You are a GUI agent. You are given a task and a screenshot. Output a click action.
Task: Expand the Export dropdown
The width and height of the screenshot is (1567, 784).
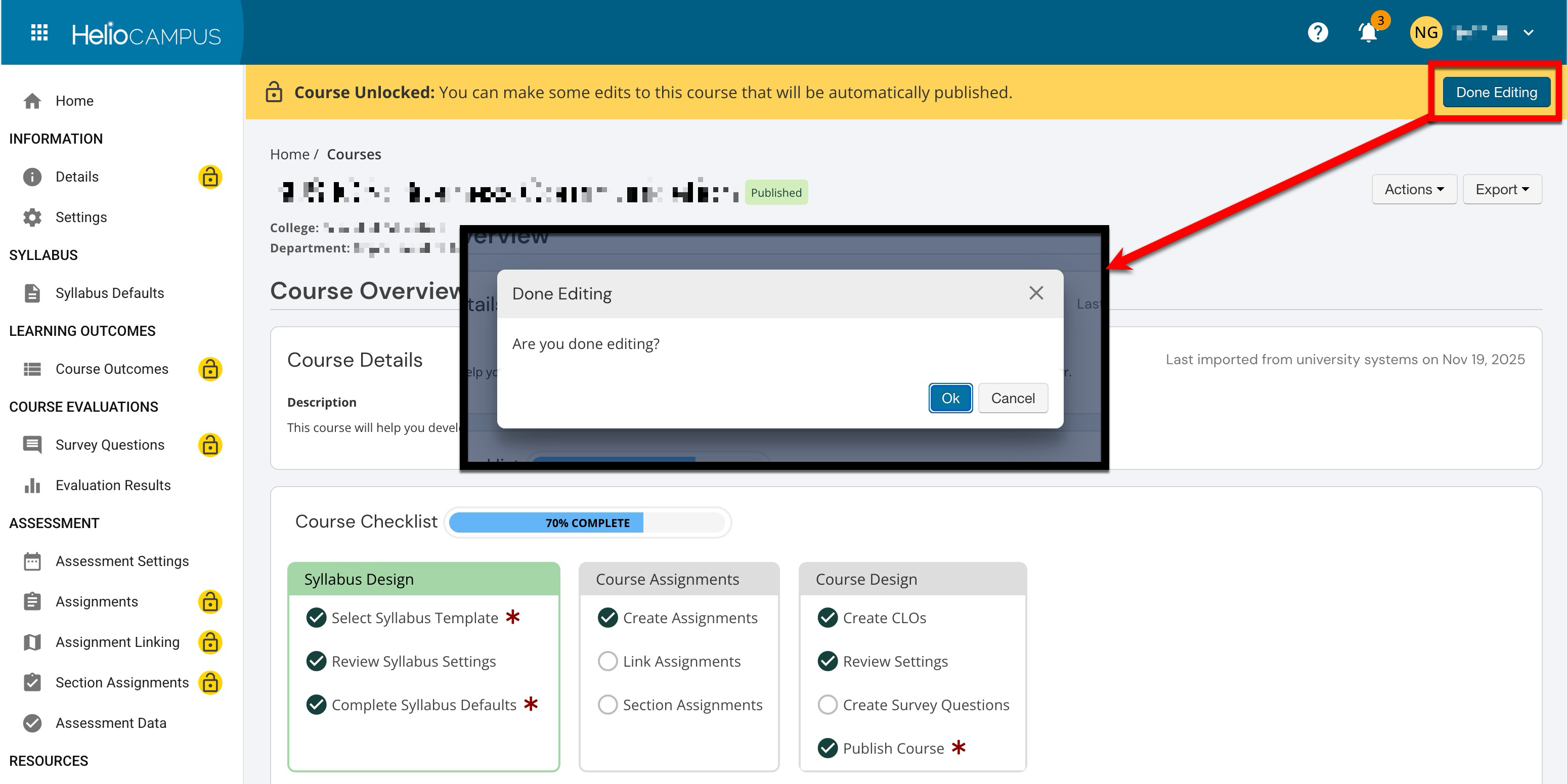coord(1501,190)
